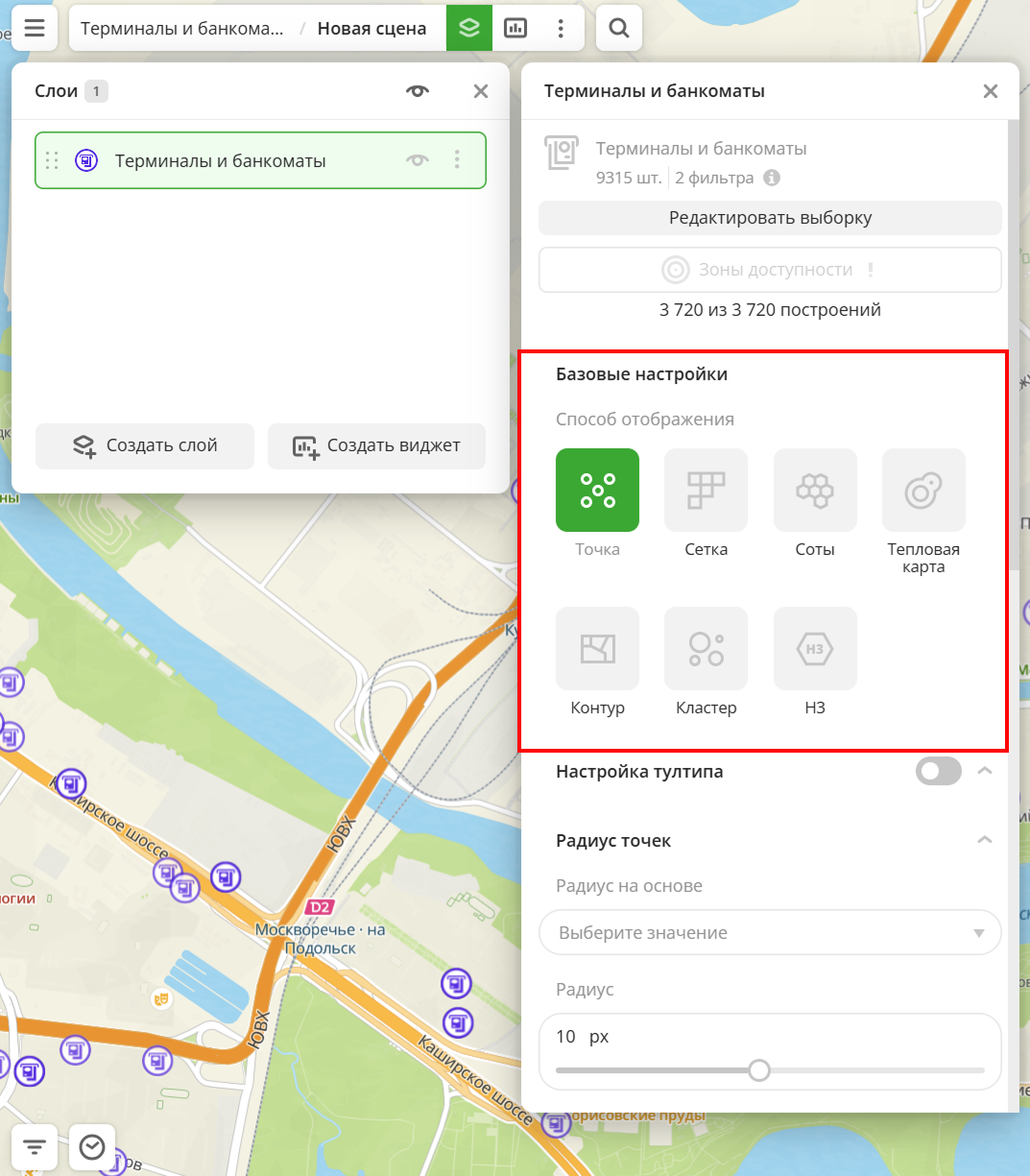Select the H3 hexagon display mode

815,649
